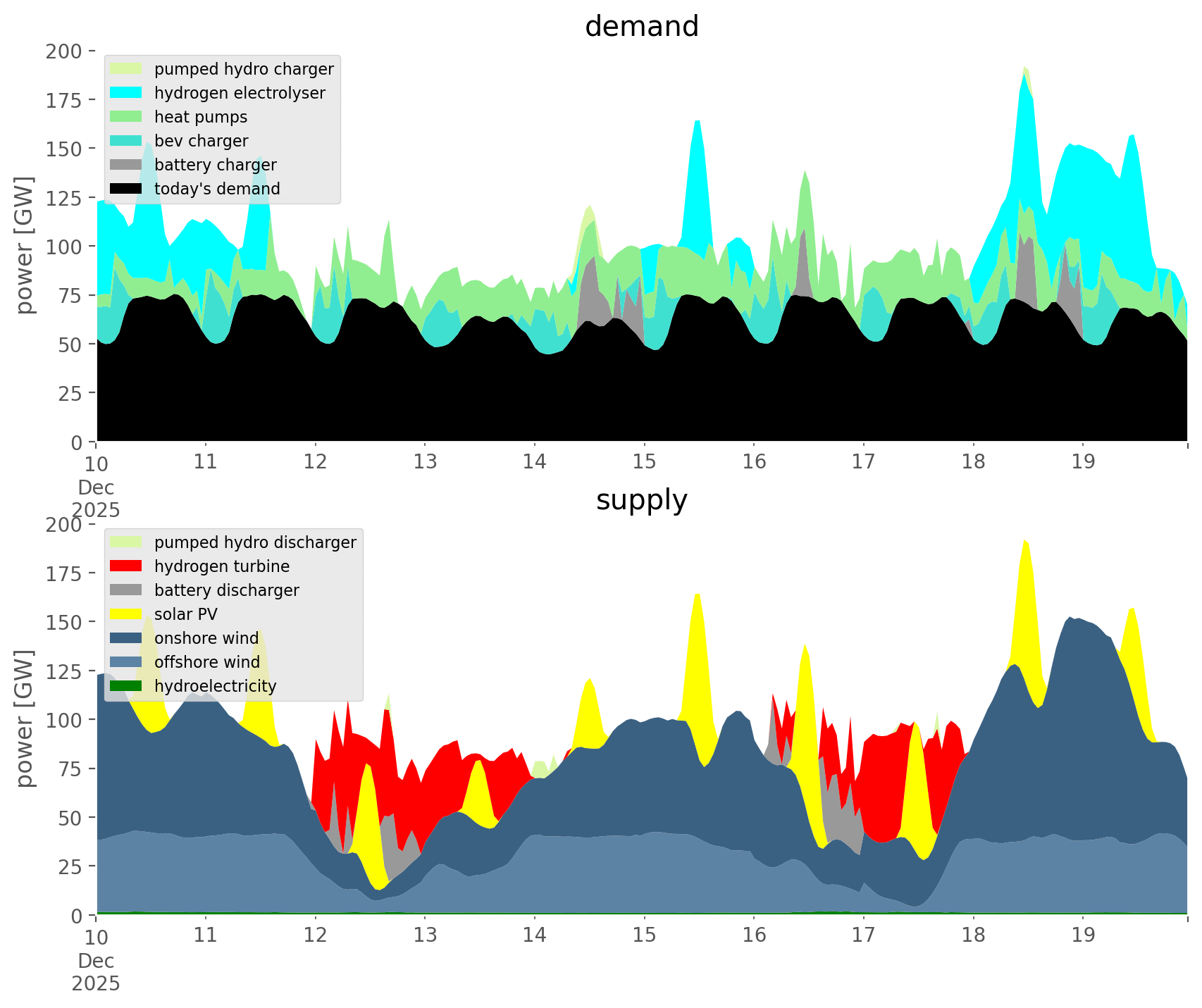Screen dimensions: 1202x1008
Task: Click the "demand" chart title
Action: pyautogui.click(x=641, y=27)
